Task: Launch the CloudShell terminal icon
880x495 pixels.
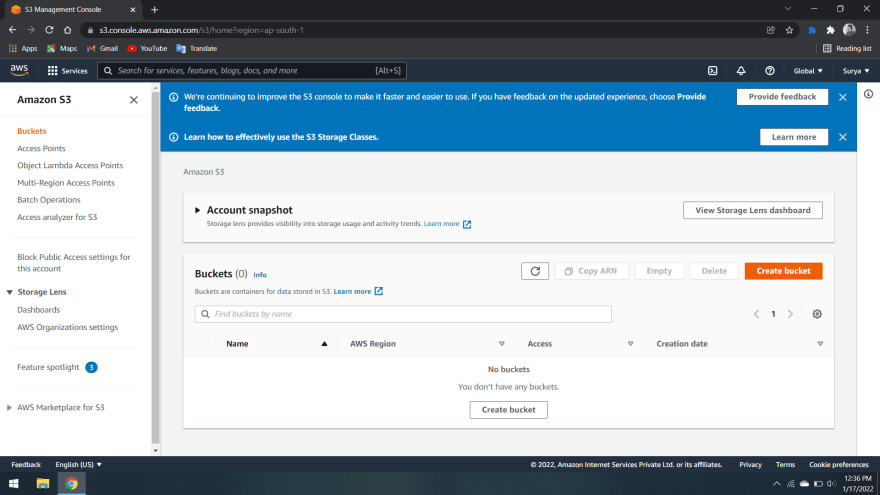Action: click(712, 71)
